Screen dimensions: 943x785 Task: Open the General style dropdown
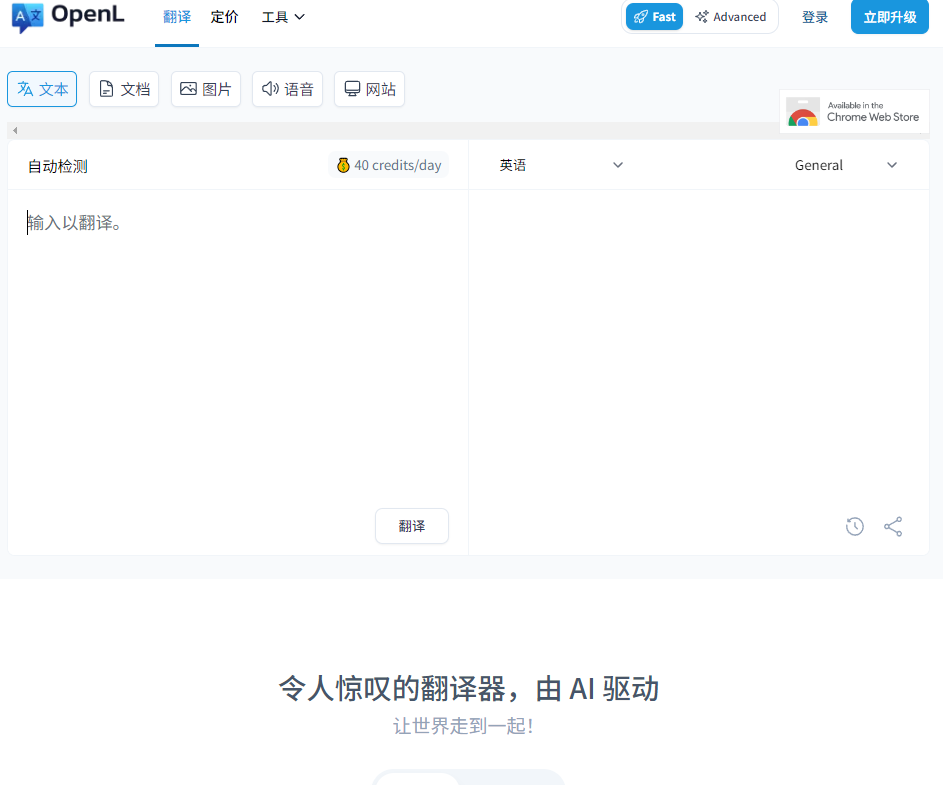(846, 165)
